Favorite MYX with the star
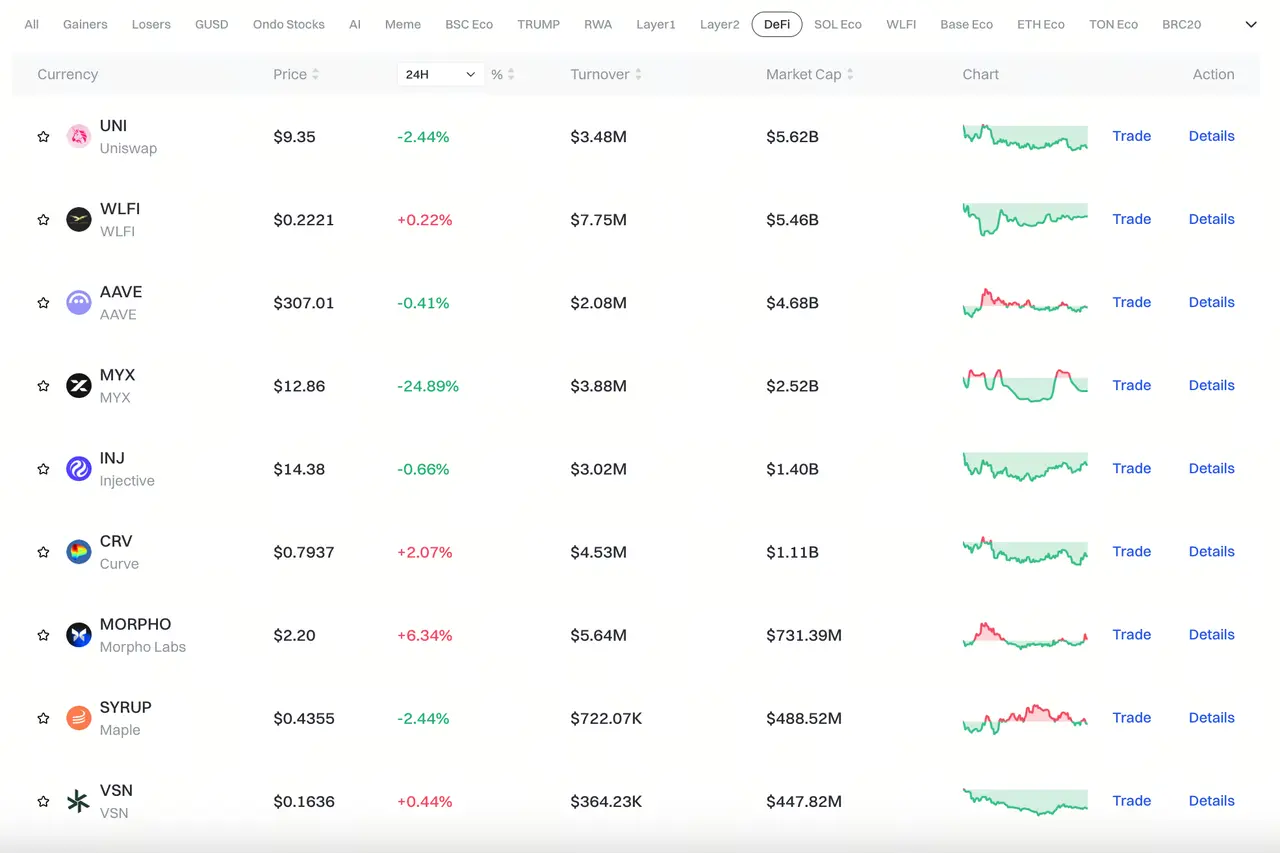 pyautogui.click(x=43, y=385)
